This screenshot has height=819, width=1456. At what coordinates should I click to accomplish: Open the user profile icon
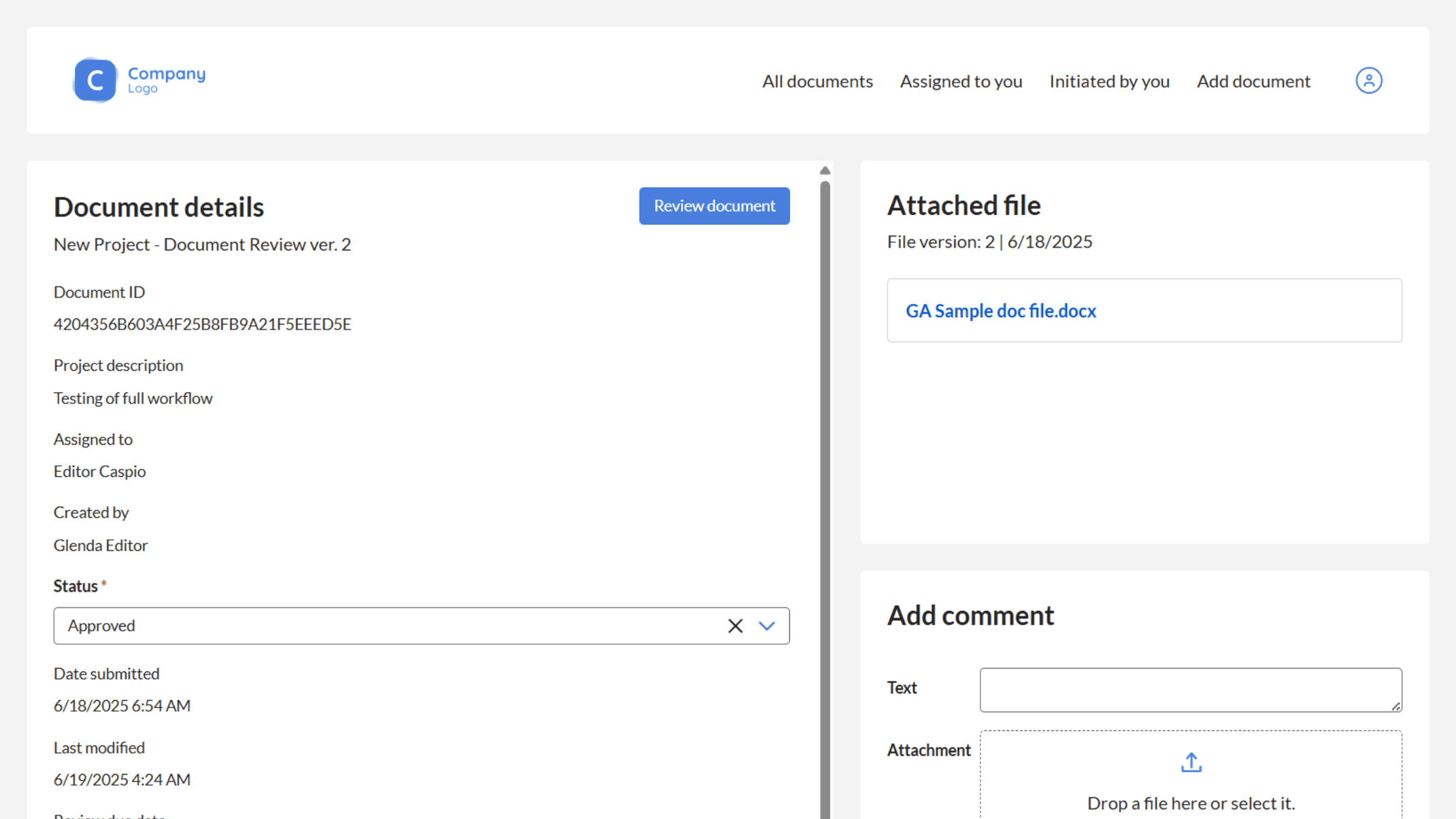(1368, 80)
